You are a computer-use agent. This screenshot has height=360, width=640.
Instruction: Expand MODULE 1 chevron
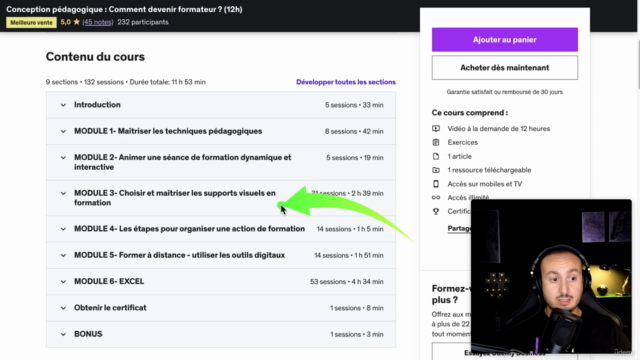pyautogui.click(x=63, y=131)
